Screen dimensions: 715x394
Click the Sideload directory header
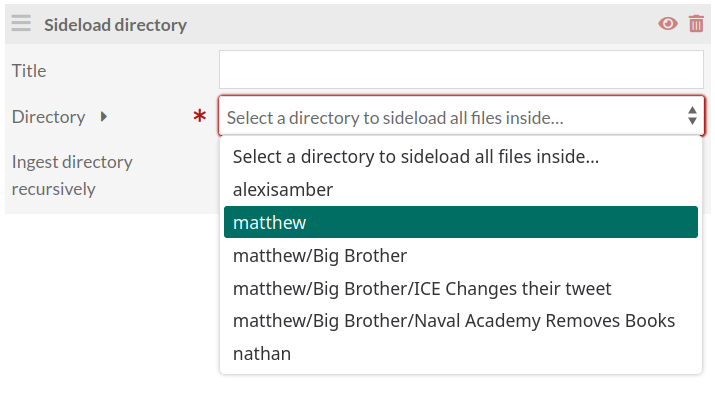[358, 24]
